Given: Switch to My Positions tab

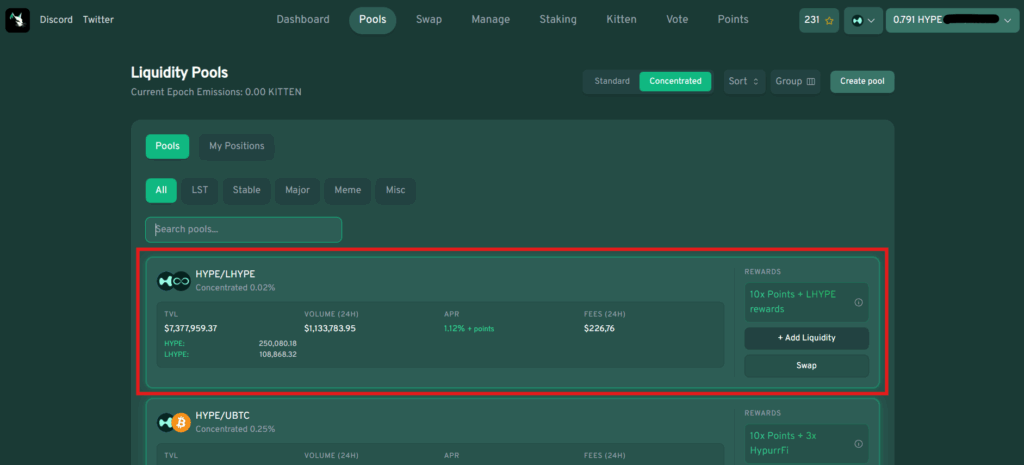Looking at the screenshot, I should (236, 146).
